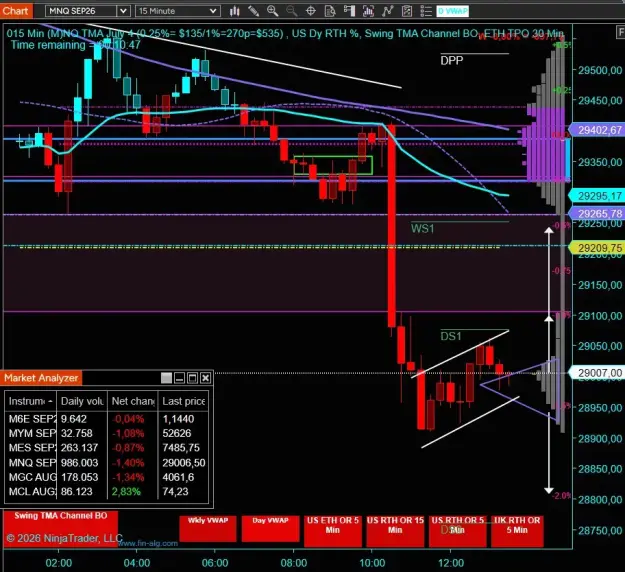Select the DS1 support label
625x572 pixels.
[x=451, y=336]
